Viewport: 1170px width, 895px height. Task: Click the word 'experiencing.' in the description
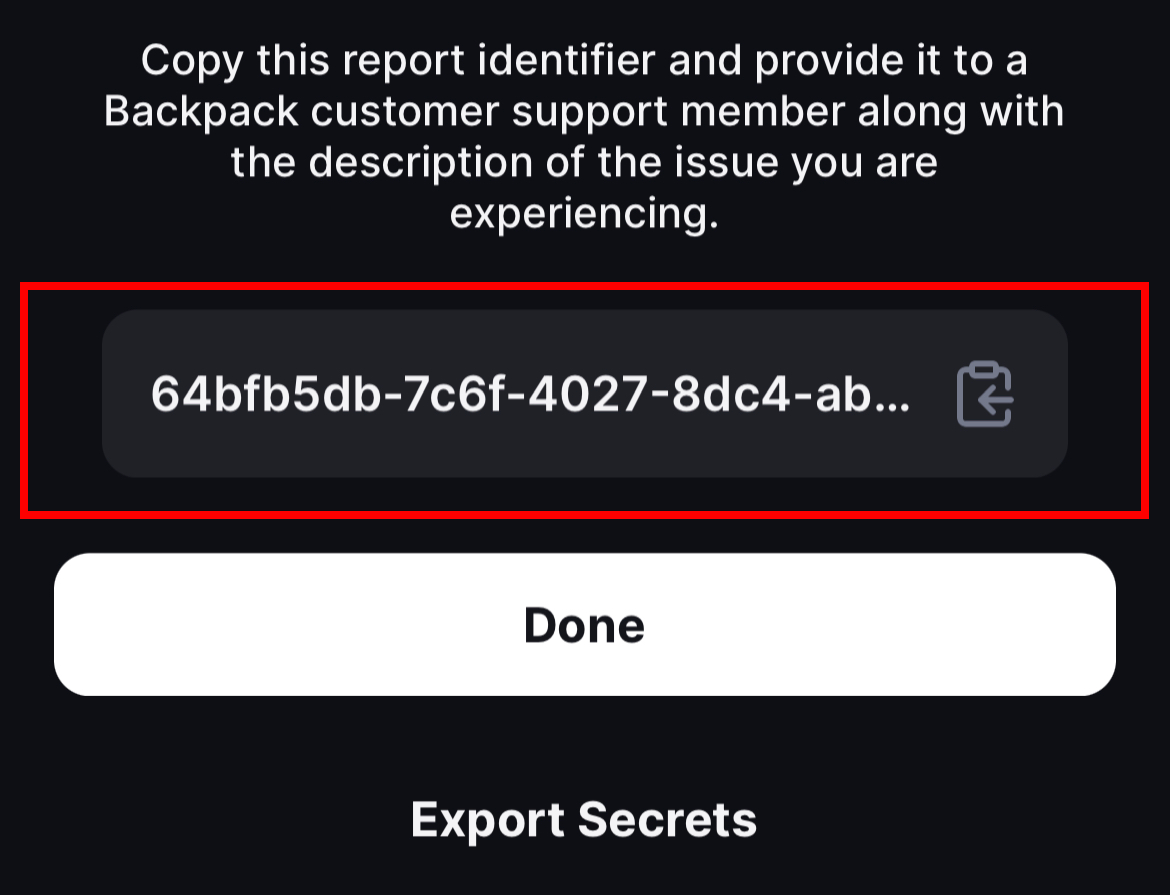[584, 214]
